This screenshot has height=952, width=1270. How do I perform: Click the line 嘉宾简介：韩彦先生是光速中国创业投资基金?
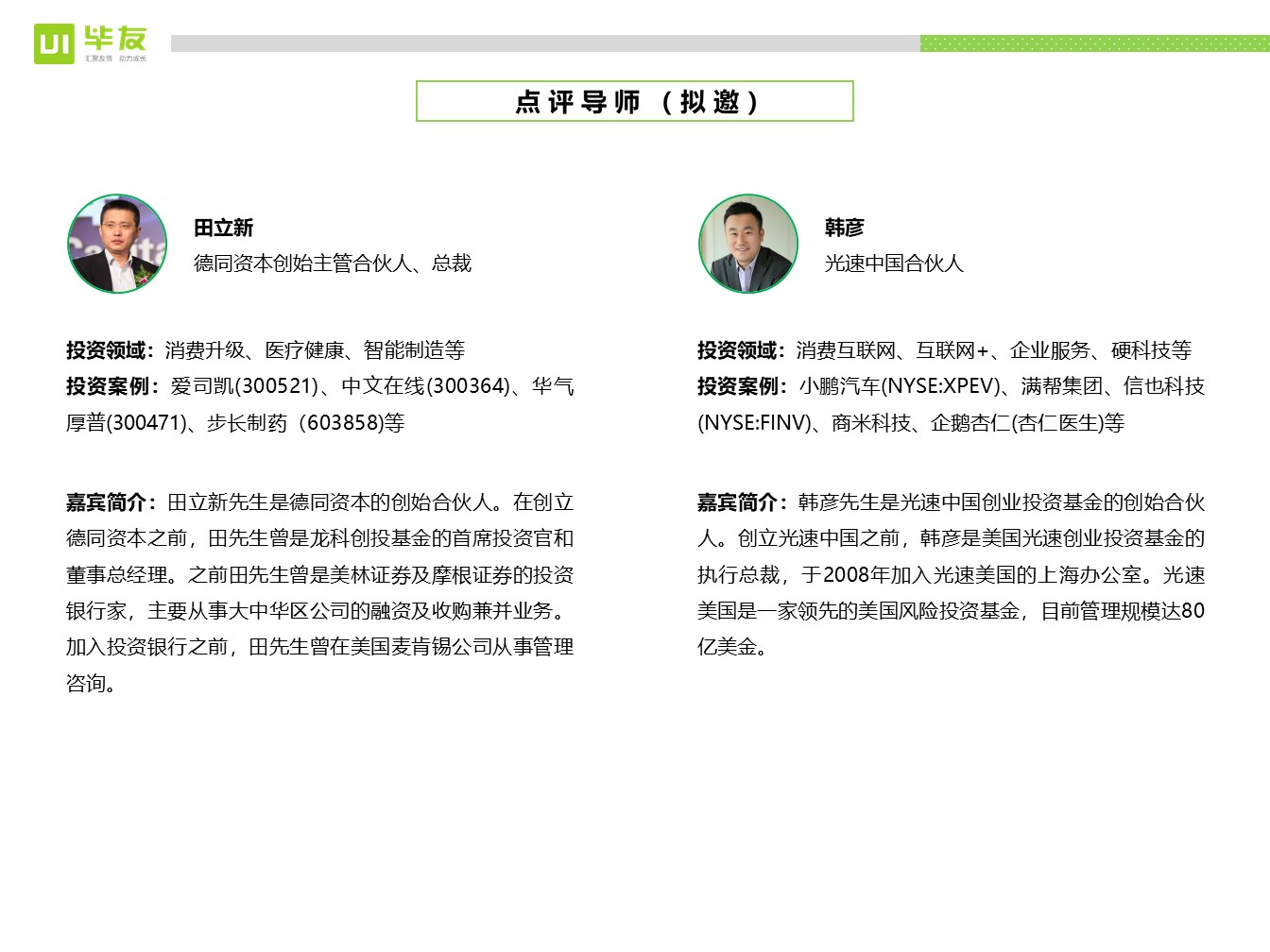952,502
